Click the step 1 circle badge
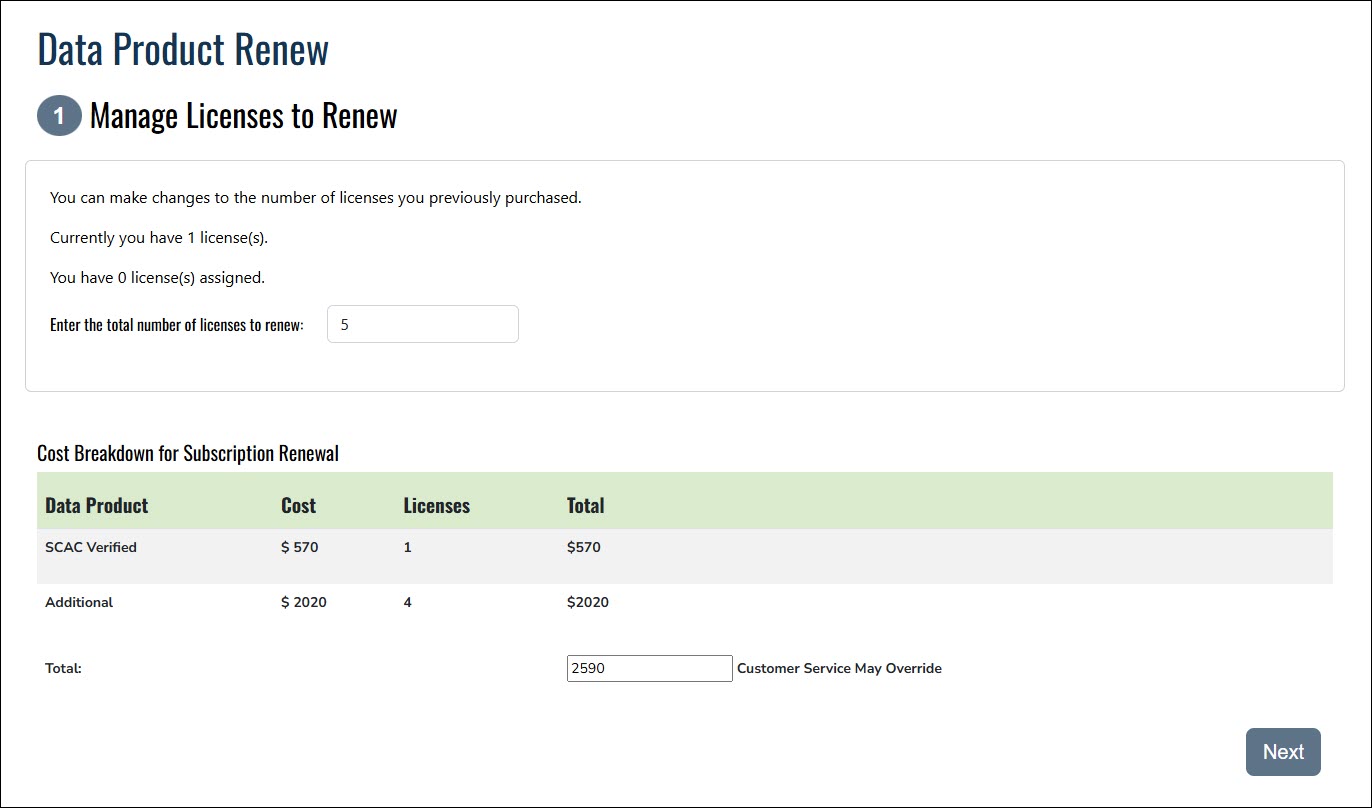The height and width of the screenshot is (808, 1372). coord(59,116)
